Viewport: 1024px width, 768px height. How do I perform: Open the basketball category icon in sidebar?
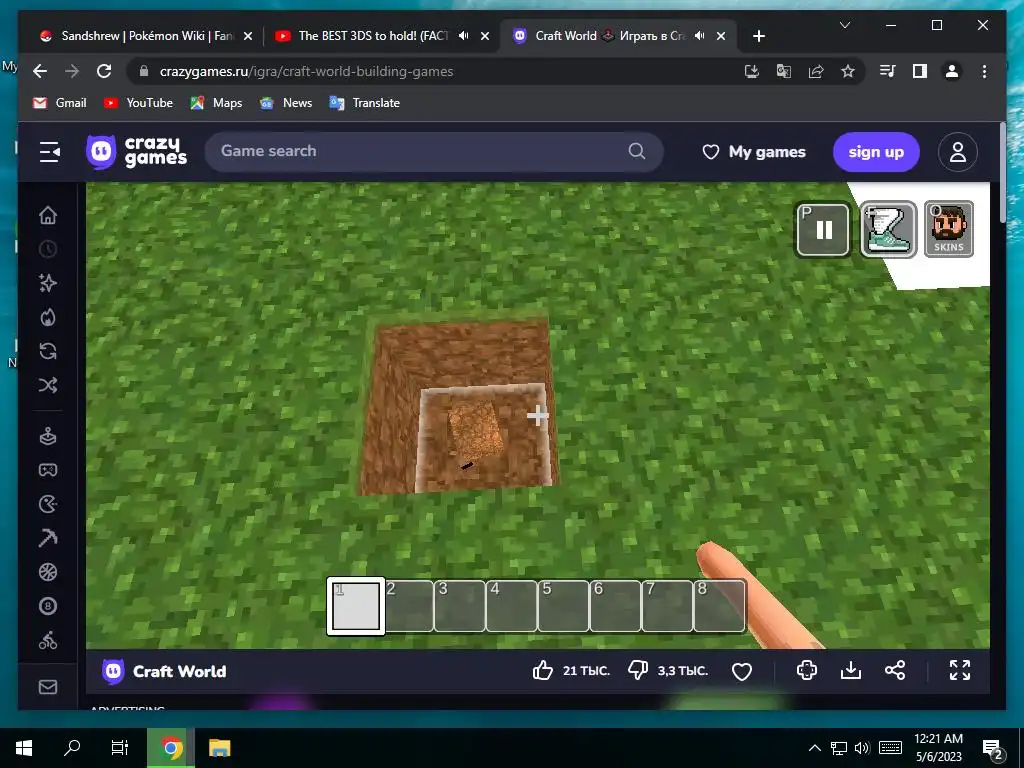click(x=48, y=572)
